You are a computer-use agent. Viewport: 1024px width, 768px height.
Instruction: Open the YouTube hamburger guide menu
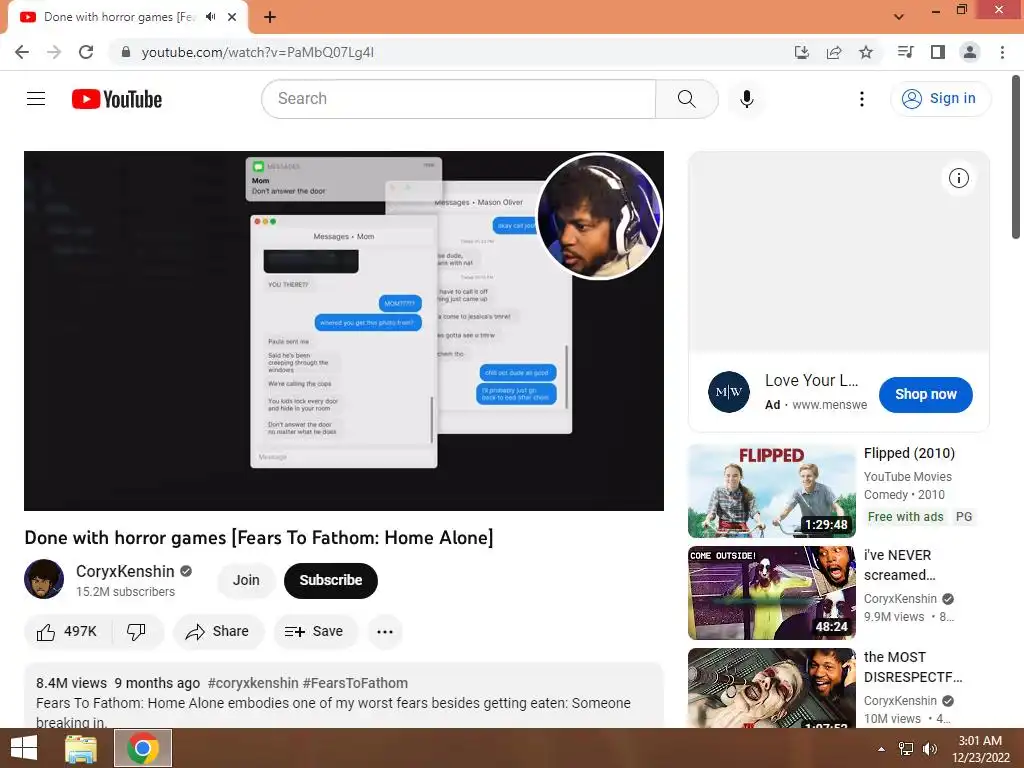(x=36, y=99)
